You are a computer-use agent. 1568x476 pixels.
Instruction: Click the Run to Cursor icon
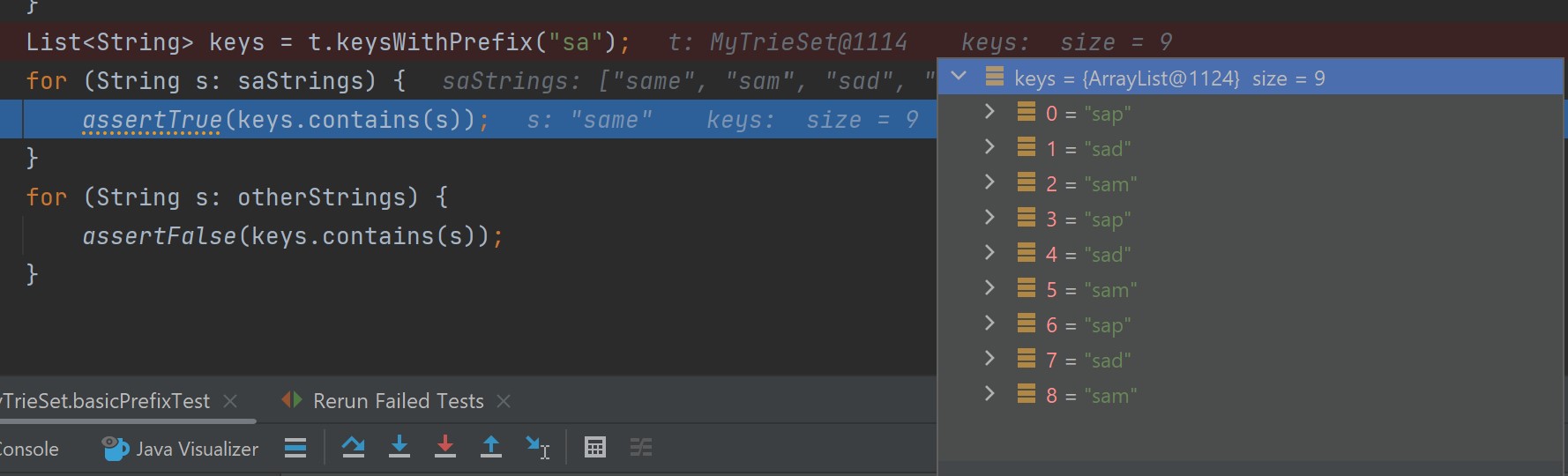[537, 448]
